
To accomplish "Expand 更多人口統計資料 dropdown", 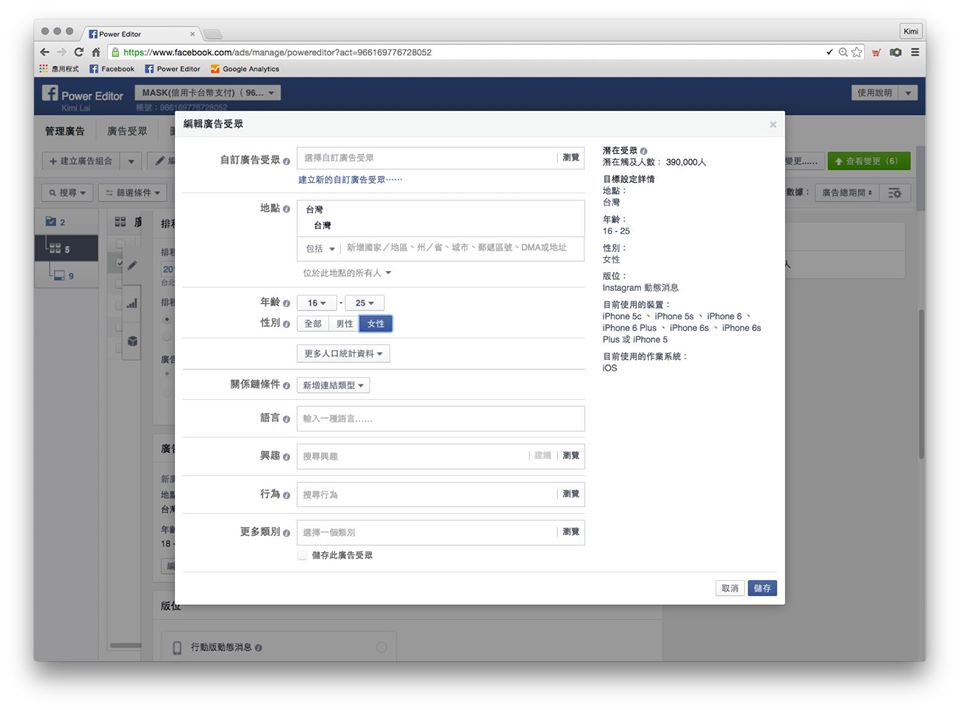I will tap(343, 354).
